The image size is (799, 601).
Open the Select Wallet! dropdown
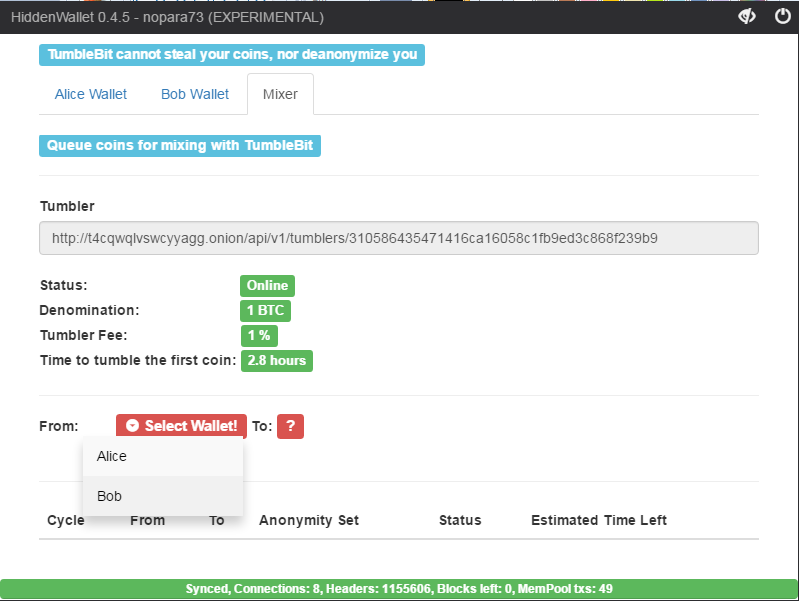(181, 426)
